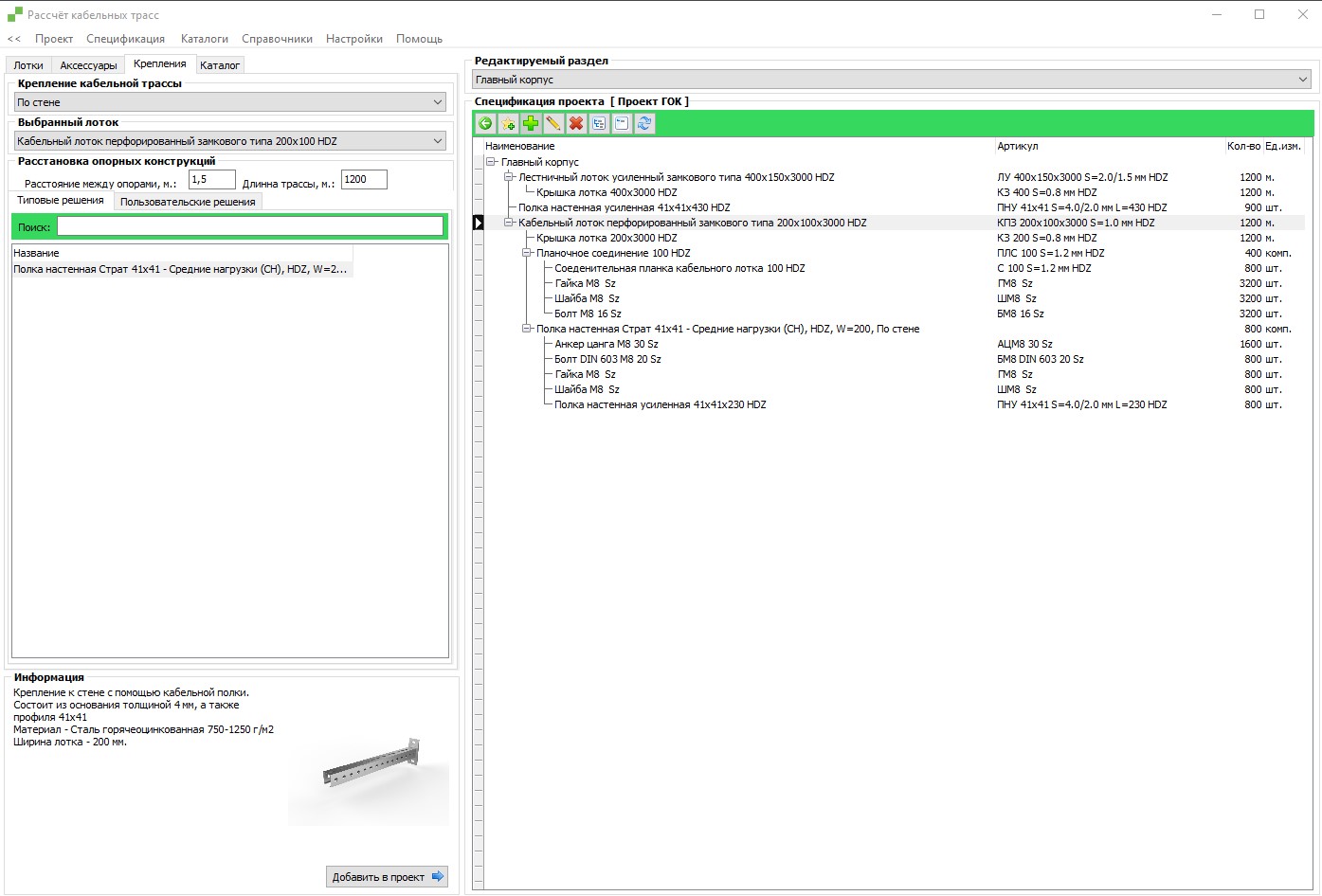1322x896 pixels.
Task: Open the Проект menu
Action: coord(54,39)
